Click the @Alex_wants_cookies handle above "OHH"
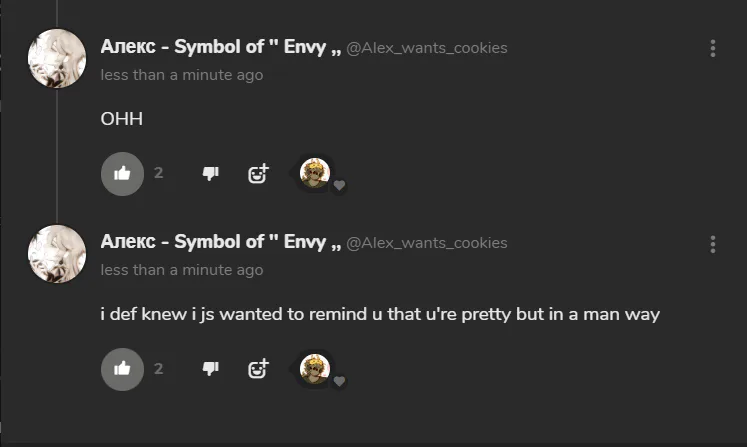This screenshot has width=747, height=447. 427,48
